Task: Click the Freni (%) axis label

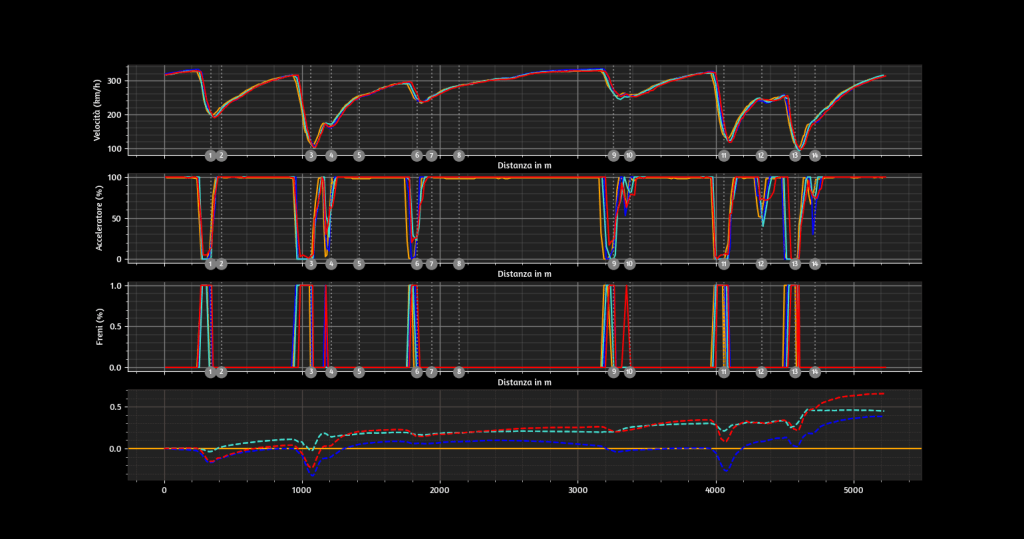Action: 97,327
